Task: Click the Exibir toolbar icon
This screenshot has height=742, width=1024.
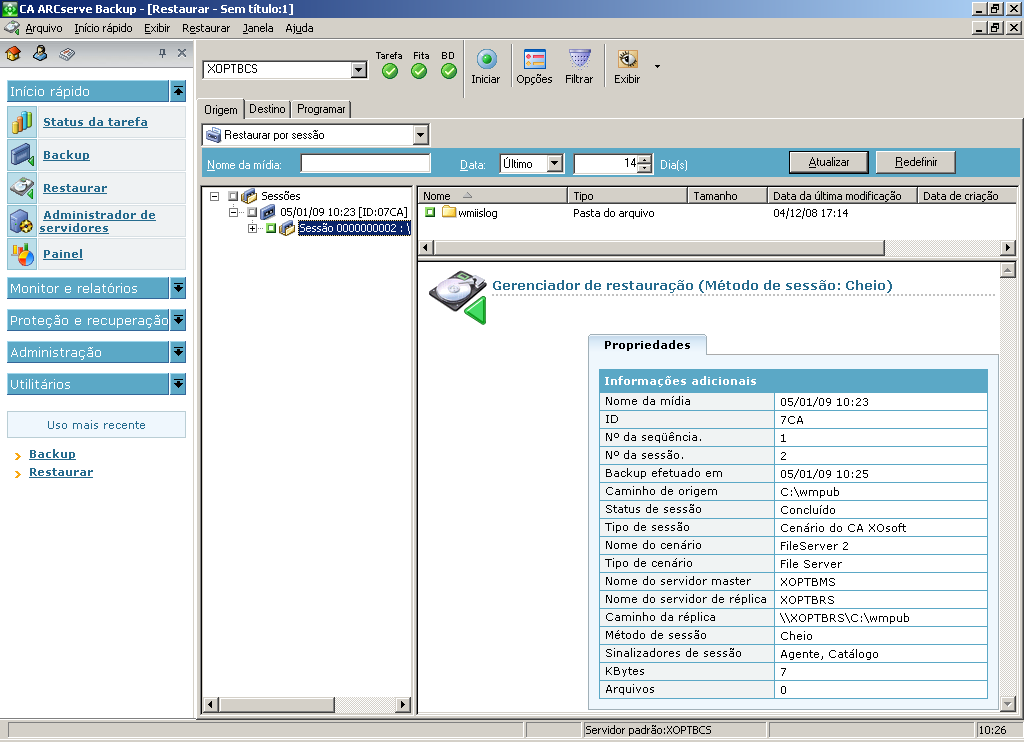Action: [627, 60]
